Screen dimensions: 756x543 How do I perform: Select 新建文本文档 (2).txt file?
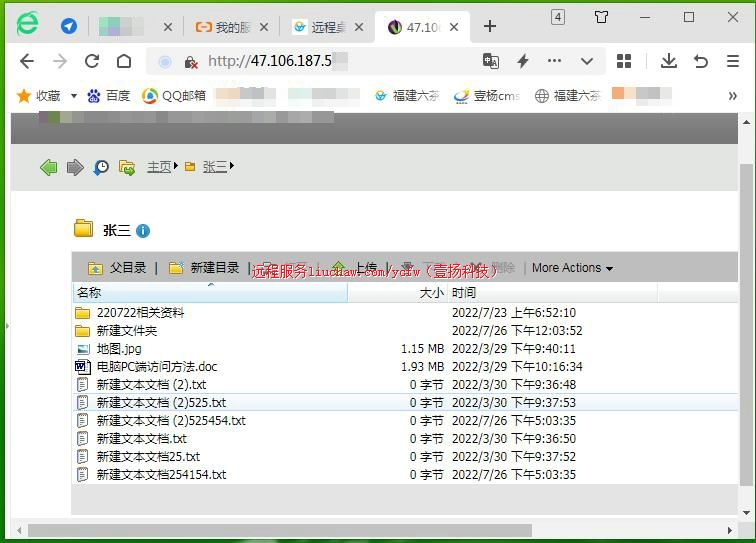[151, 384]
